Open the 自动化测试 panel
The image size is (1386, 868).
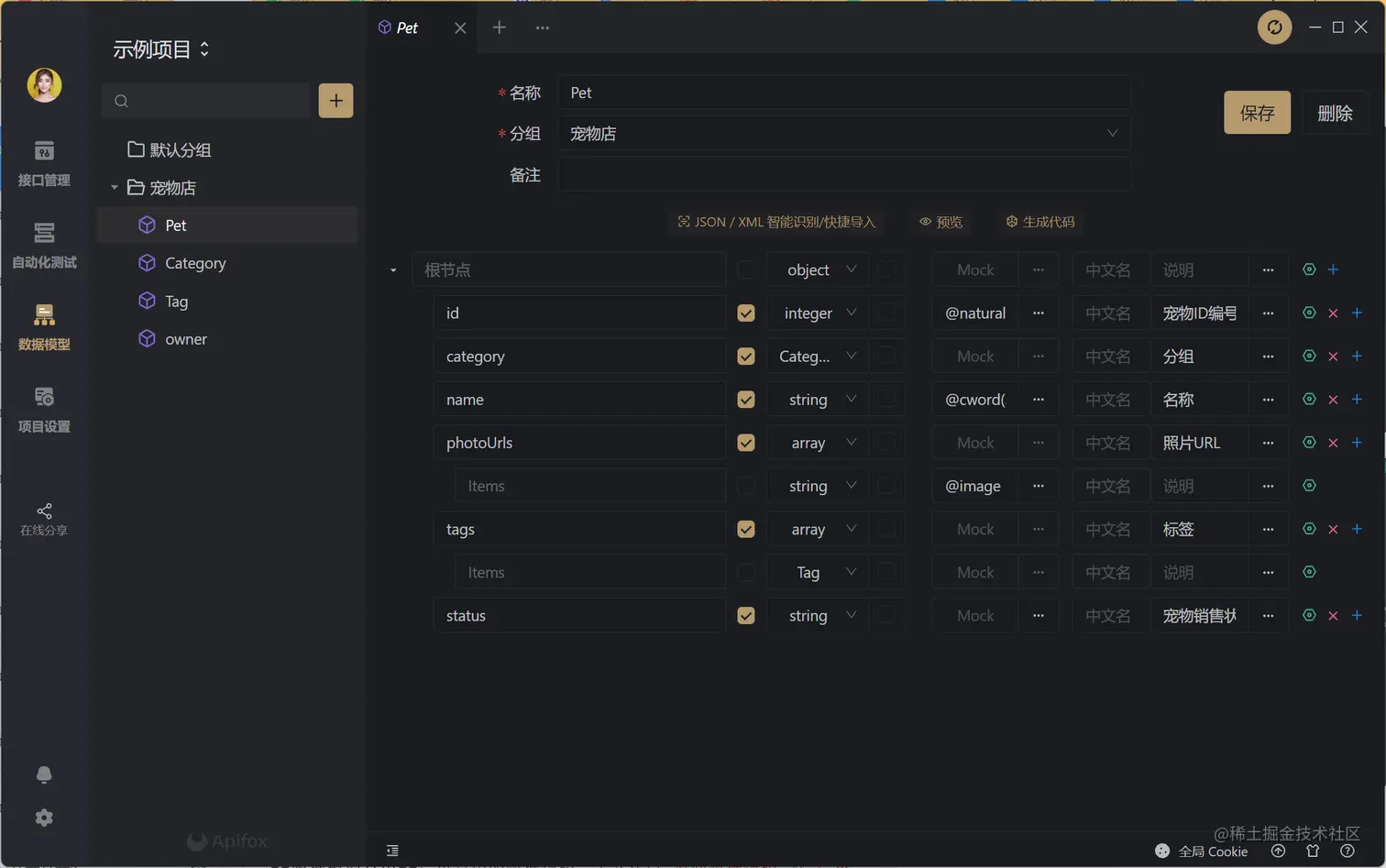point(43,246)
